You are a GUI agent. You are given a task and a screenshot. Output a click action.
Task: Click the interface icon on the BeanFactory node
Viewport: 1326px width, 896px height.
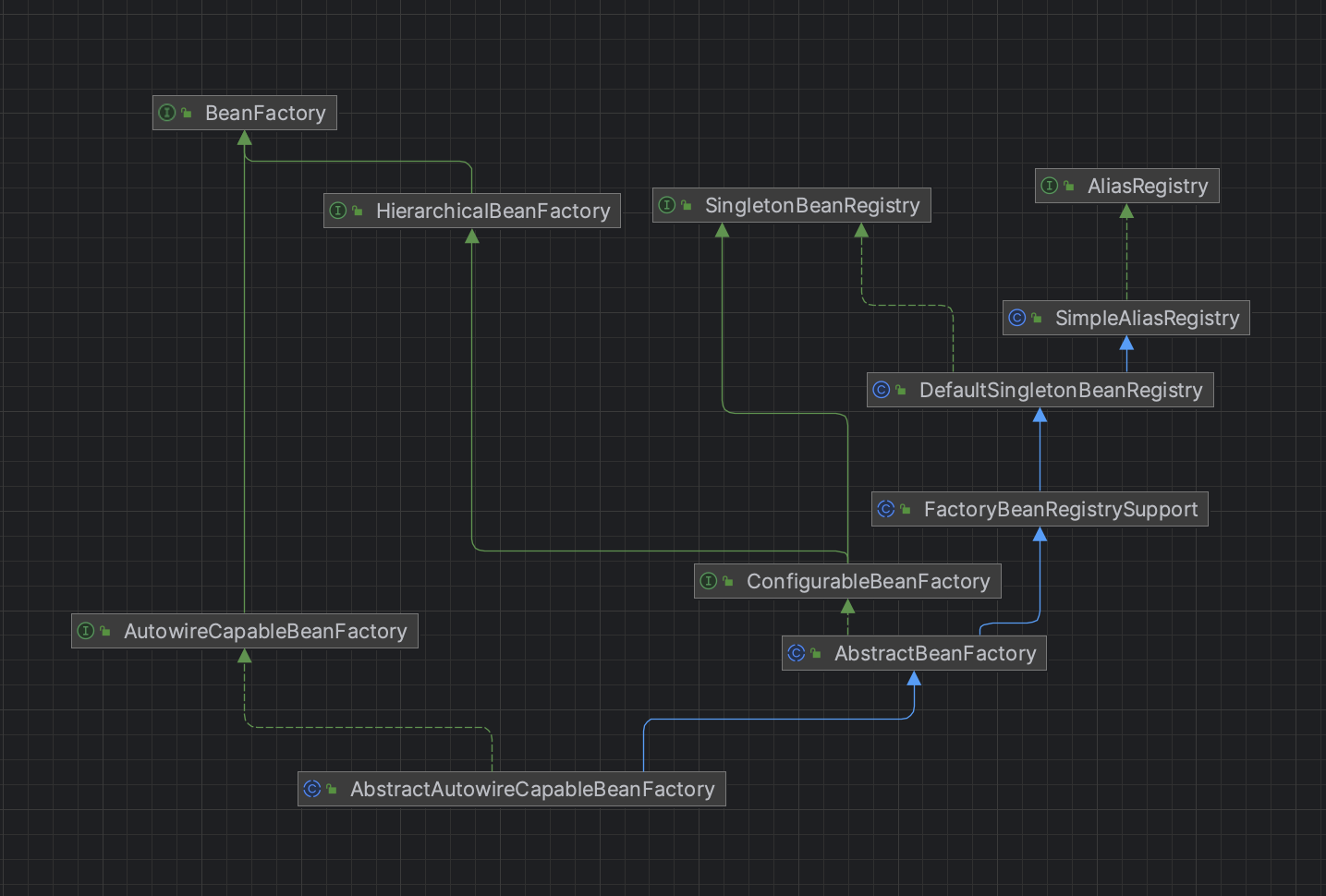(x=167, y=113)
